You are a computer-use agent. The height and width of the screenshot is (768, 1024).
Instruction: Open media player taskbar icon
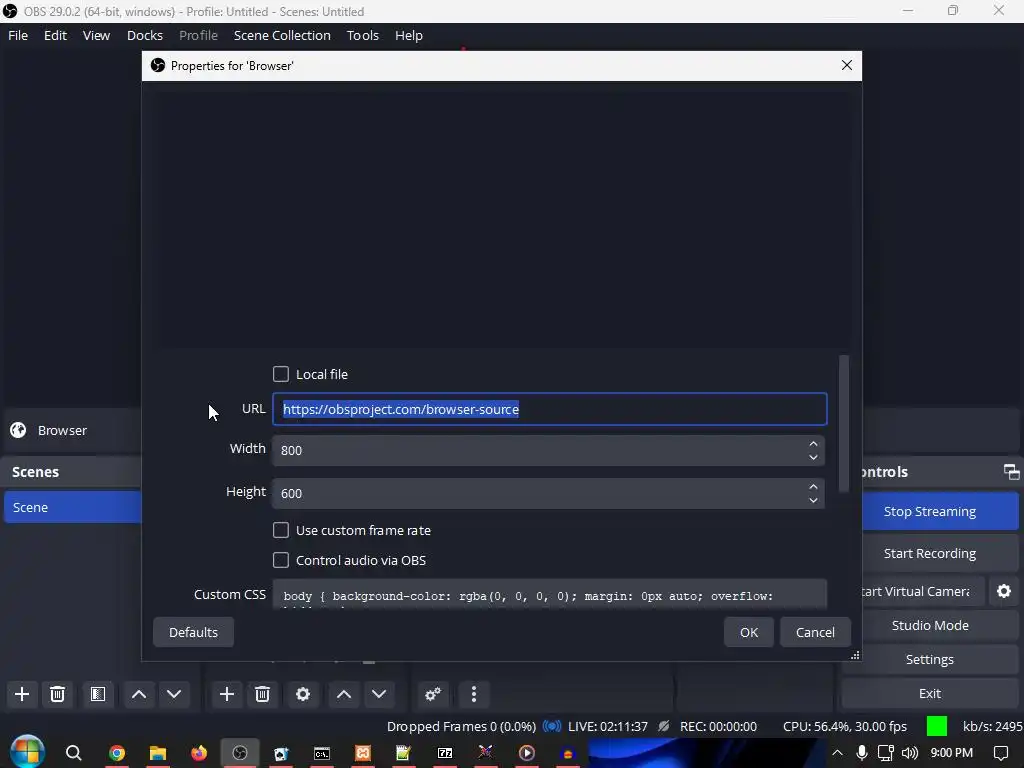click(x=526, y=753)
